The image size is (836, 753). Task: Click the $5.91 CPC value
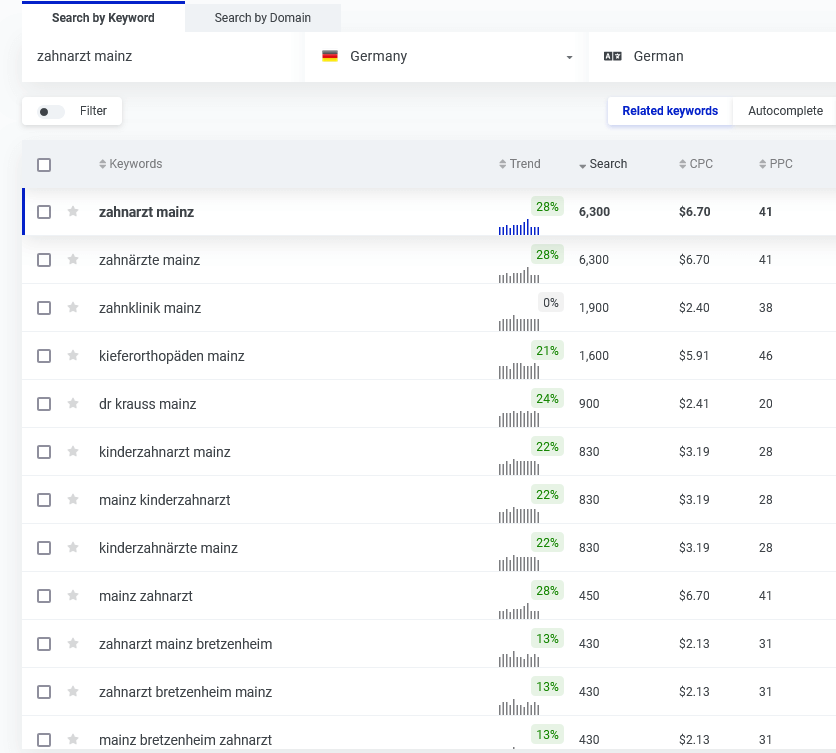pyautogui.click(x=694, y=356)
